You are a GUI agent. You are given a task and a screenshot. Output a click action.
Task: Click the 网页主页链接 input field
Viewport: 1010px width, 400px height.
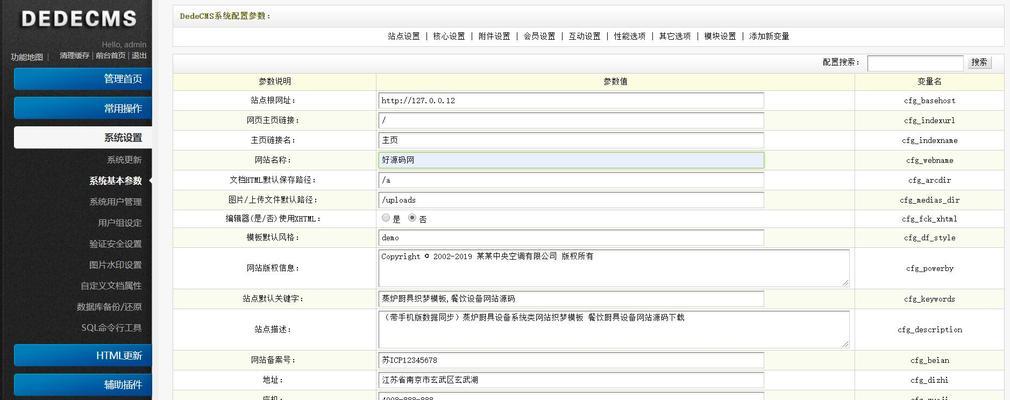coord(571,120)
